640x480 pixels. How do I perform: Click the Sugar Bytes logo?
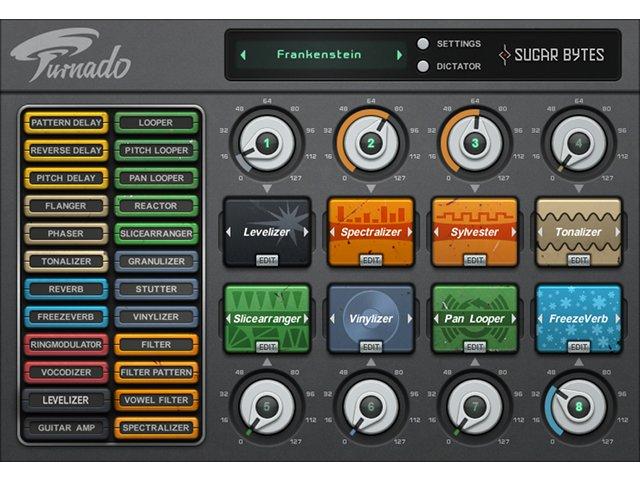coord(552,54)
